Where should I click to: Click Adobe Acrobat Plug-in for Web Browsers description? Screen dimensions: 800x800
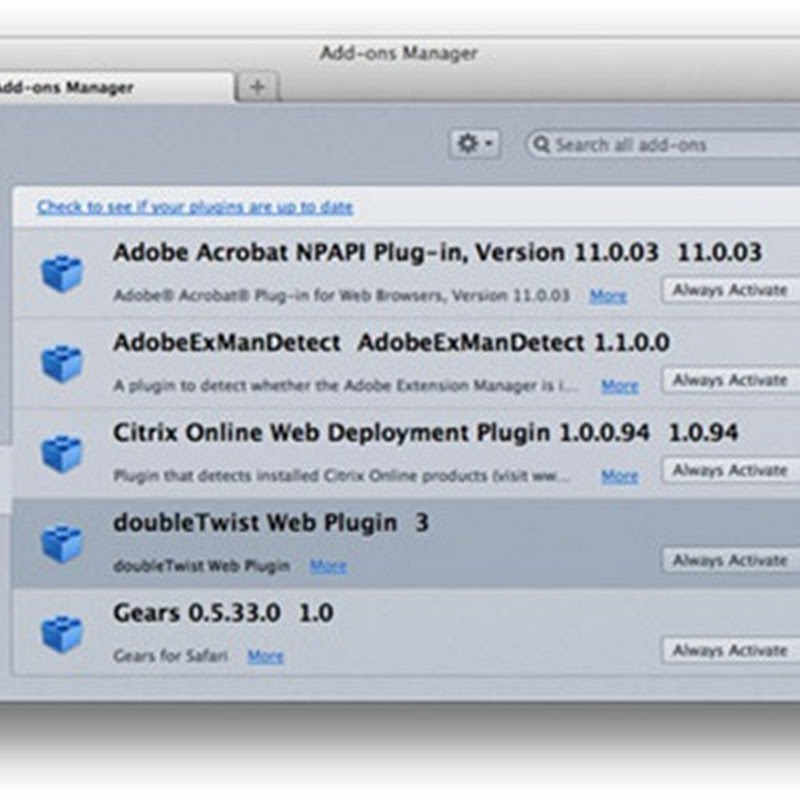341,295
